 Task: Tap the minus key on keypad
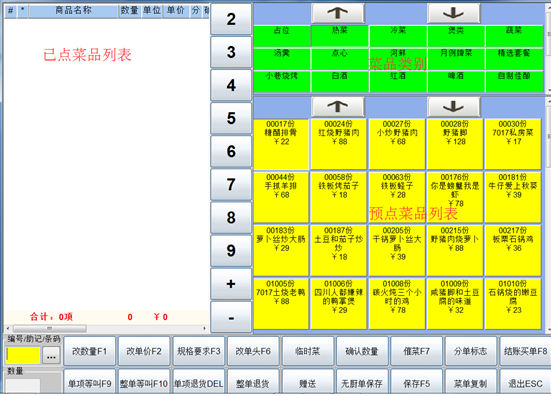point(231,317)
